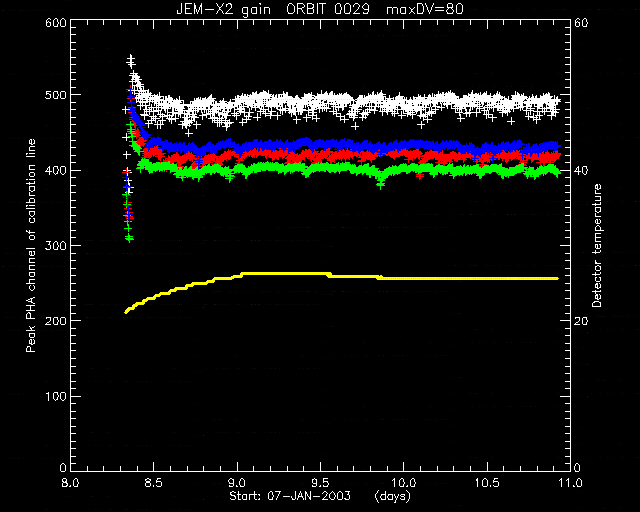This screenshot has width=640, height=512.
Task: Click the 20 label on right axis
Action: (x=581, y=321)
